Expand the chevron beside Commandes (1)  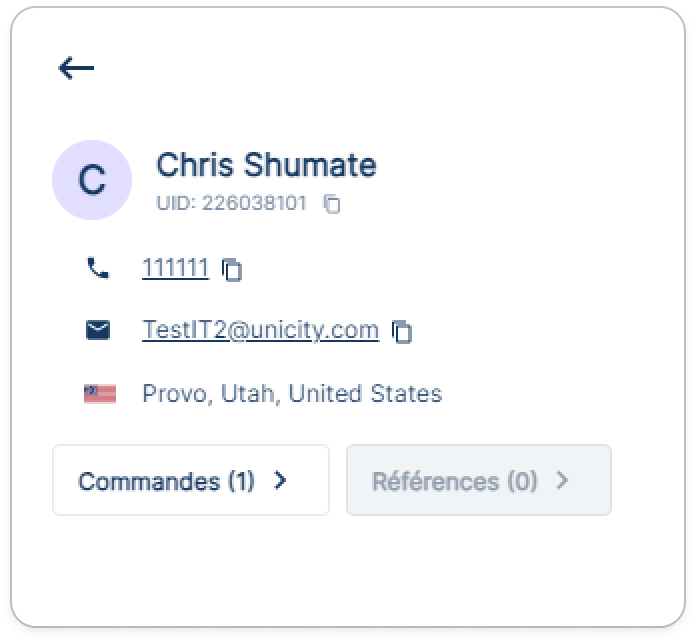pyautogui.click(x=280, y=481)
